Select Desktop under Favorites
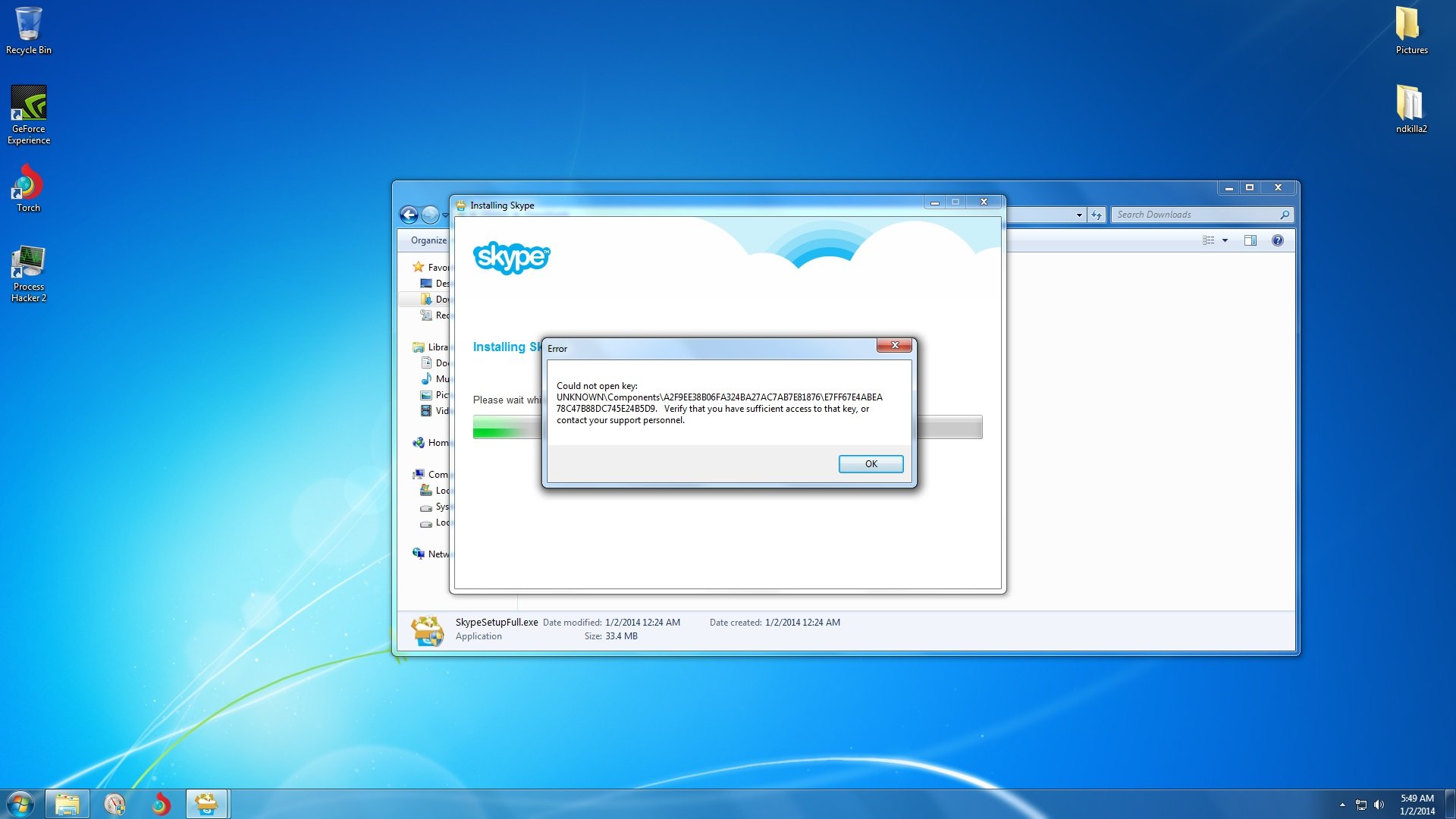The height and width of the screenshot is (819, 1456). pos(435,283)
